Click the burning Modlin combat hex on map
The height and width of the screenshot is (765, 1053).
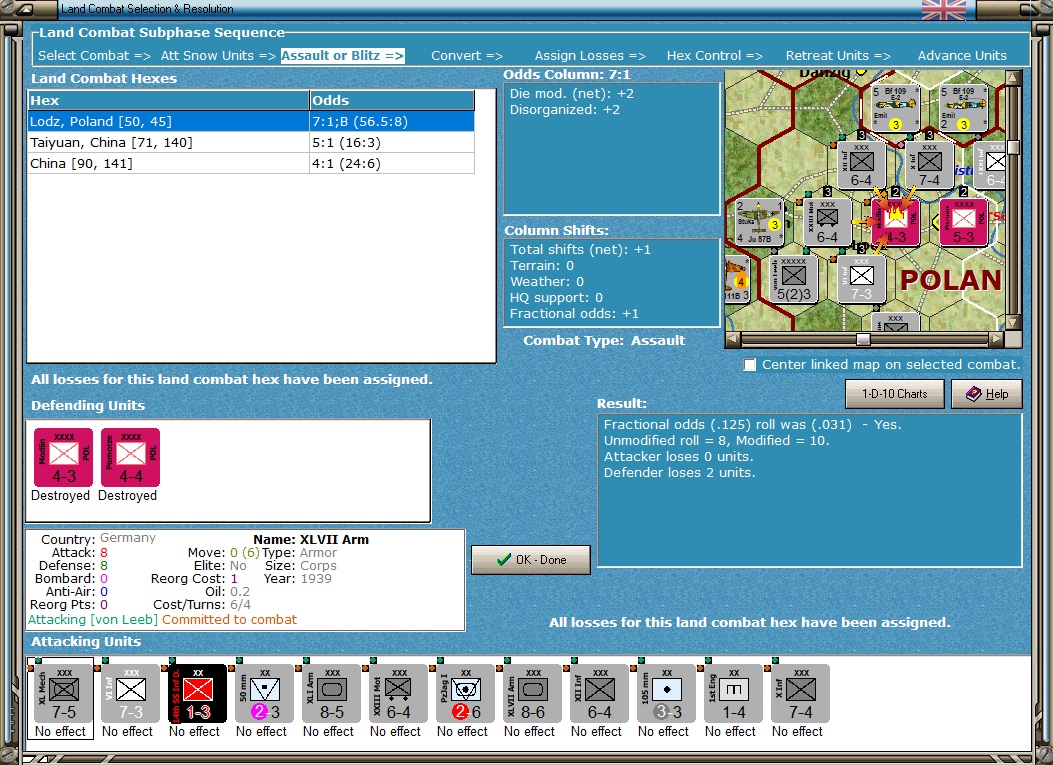tap(895, 222)
